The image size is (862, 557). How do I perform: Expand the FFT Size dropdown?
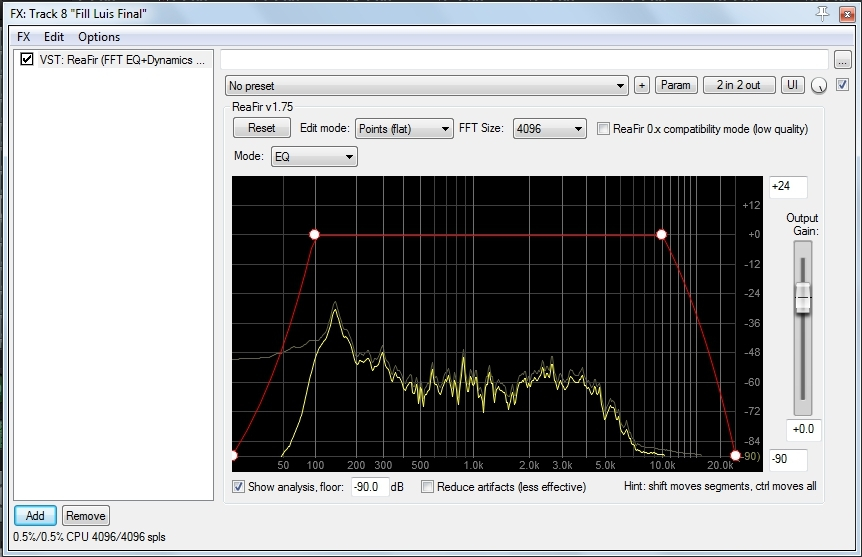(549, 129)
